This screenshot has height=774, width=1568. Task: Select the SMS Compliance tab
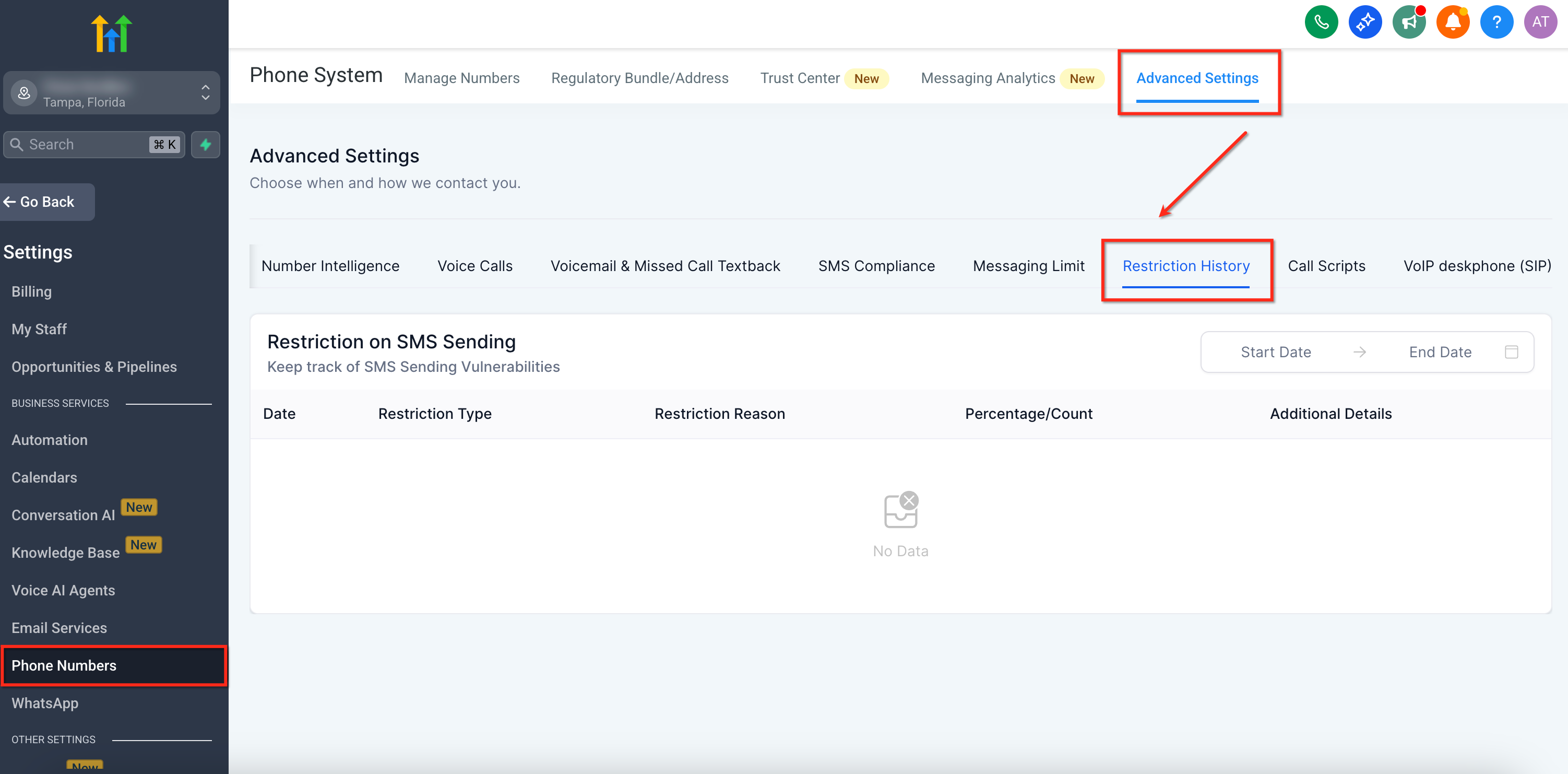click(x=876, y=266)
